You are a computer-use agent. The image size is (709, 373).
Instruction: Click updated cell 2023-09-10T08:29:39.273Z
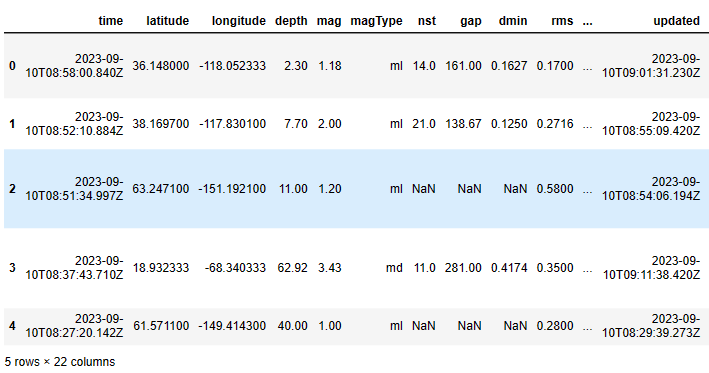click(x=651, y=326)
